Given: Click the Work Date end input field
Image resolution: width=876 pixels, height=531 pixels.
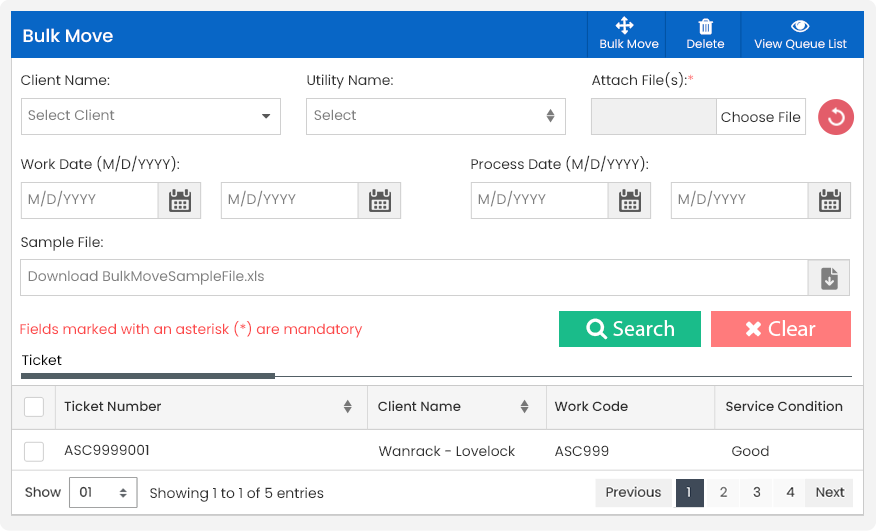Looking at the screenshot, I should 289,200.
